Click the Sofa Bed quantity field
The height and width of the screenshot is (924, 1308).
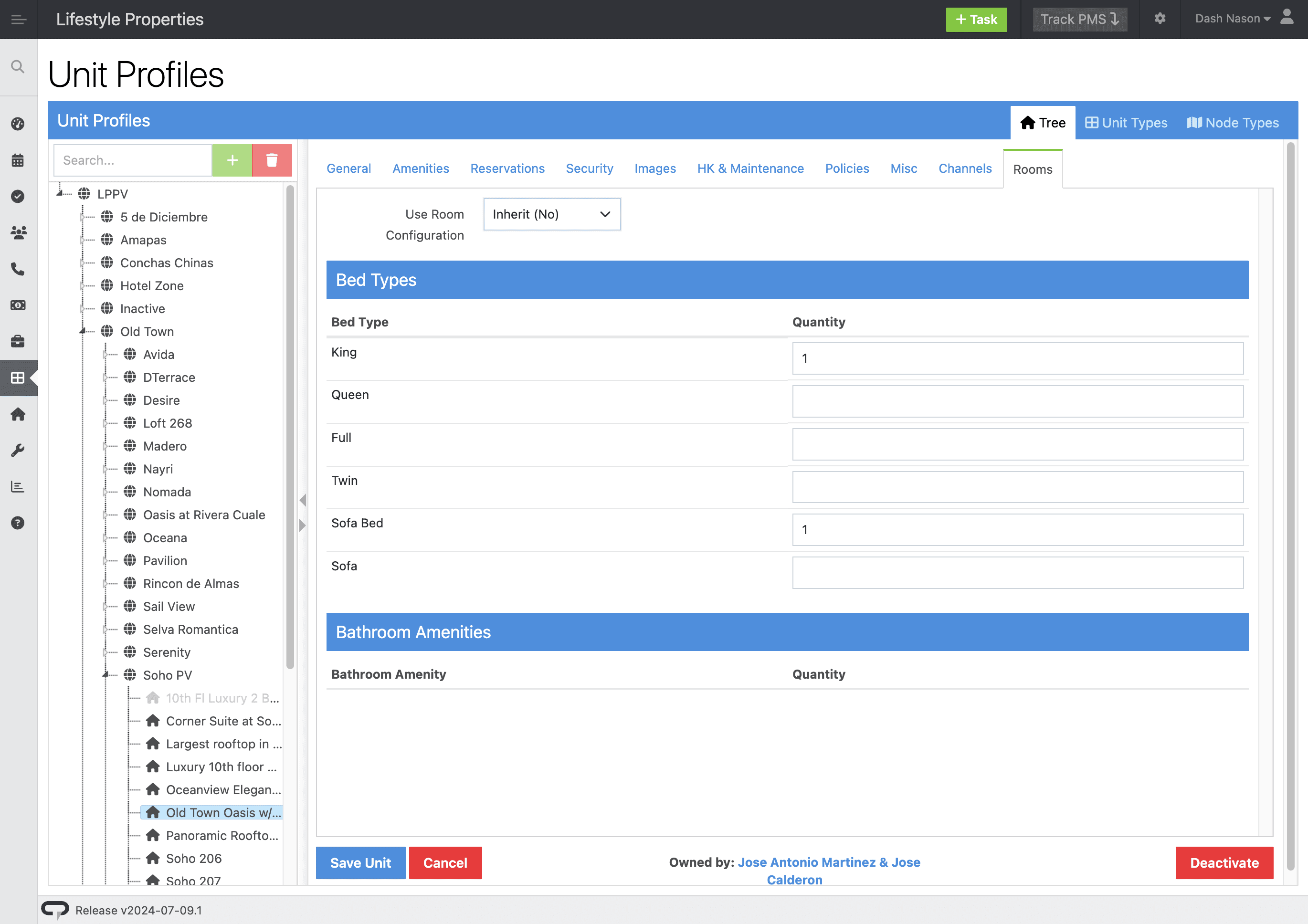(1017, 530)
